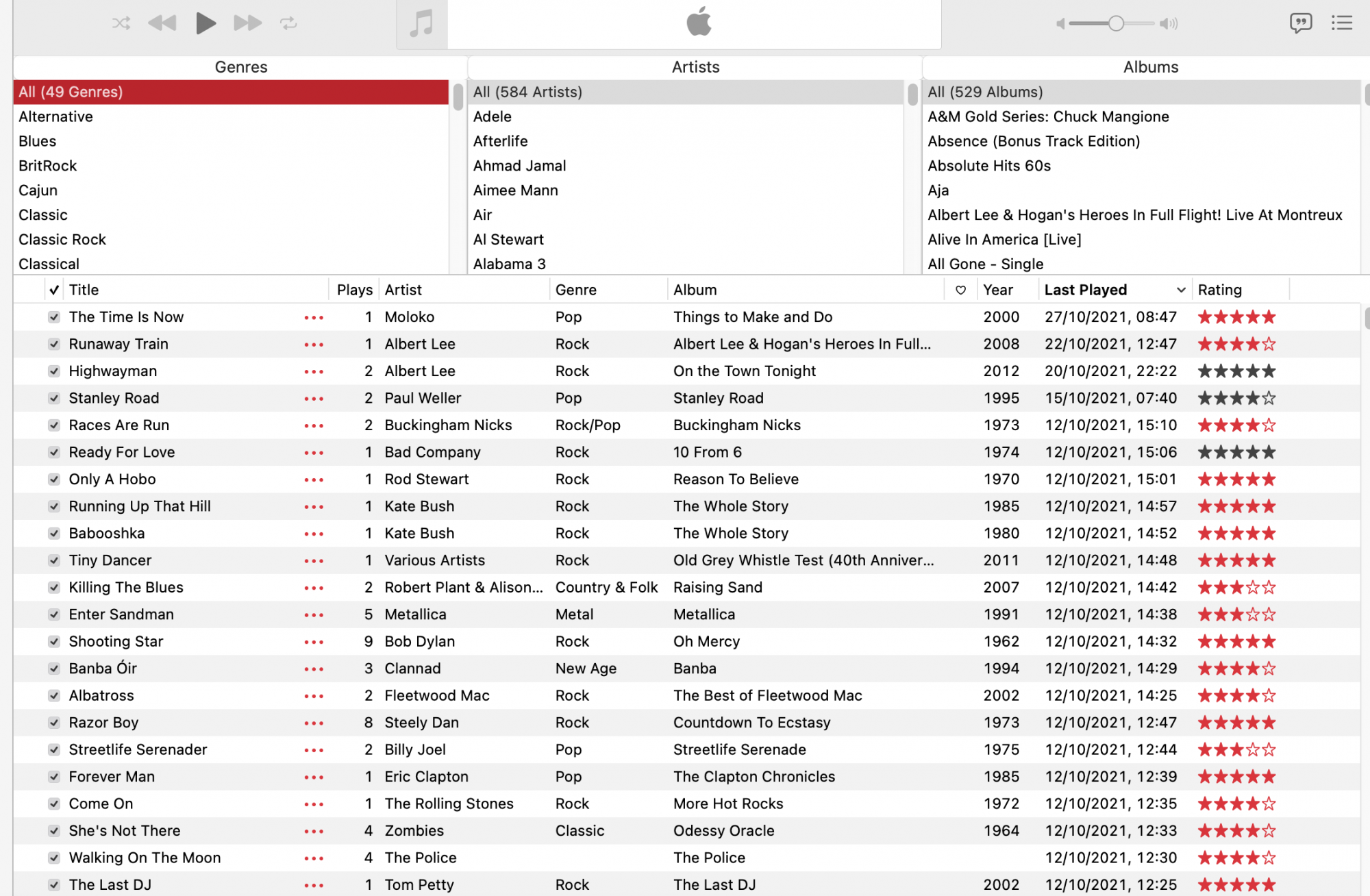The width and height of the screenshot is (1370, 896).
Task: Adjust the volume slider knob
Action: 1116,24
